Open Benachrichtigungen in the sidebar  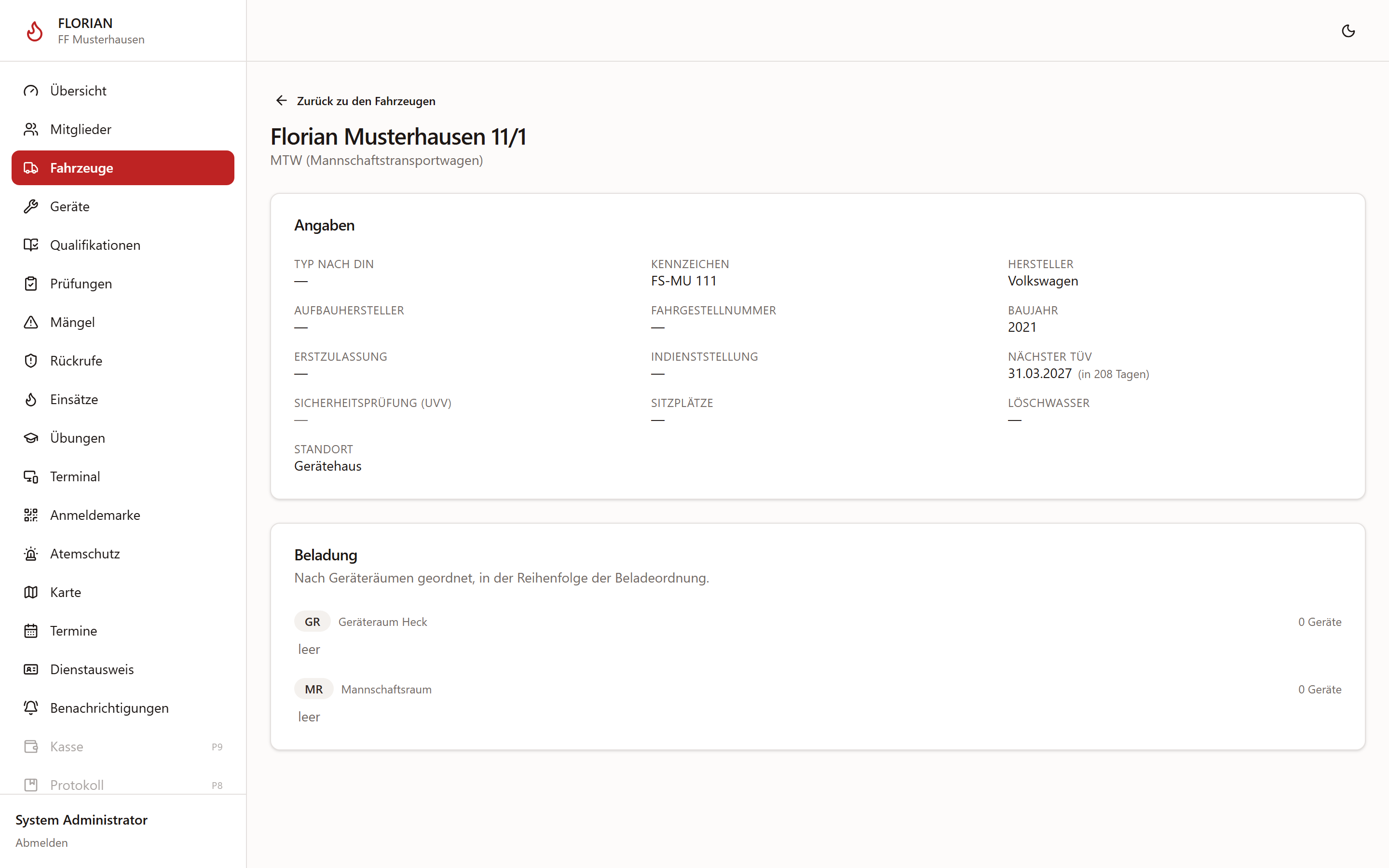(x=123, y=708)
